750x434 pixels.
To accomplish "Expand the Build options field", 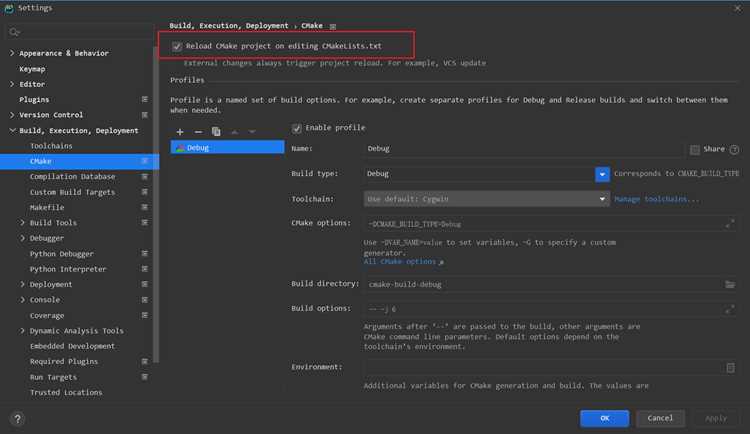I will 730,309.
